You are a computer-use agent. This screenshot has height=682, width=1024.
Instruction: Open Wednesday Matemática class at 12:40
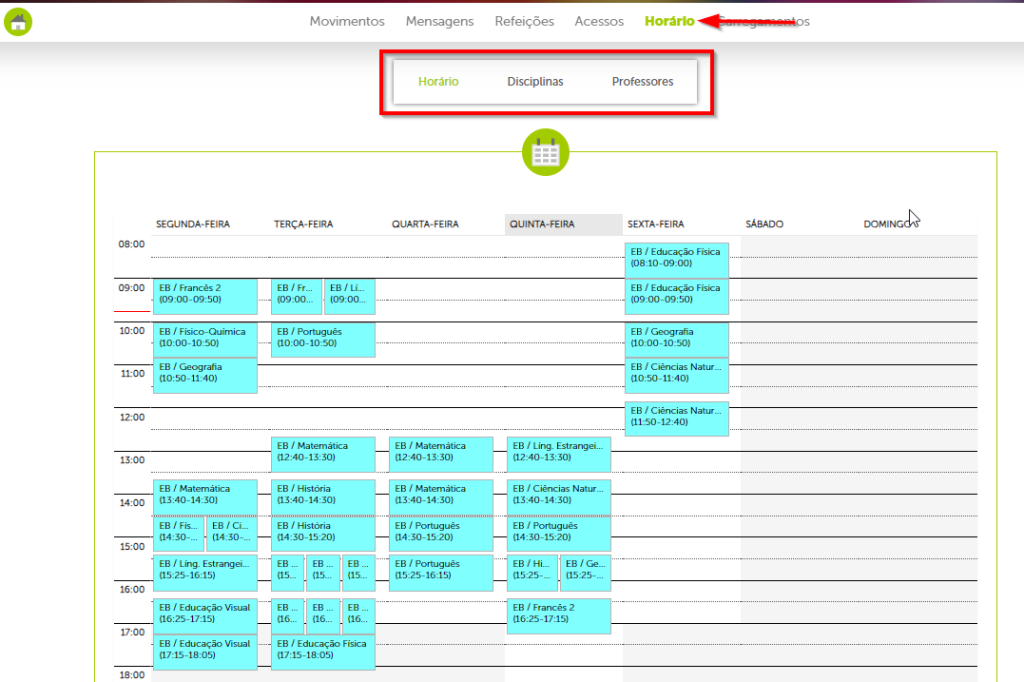coord(441,454)
